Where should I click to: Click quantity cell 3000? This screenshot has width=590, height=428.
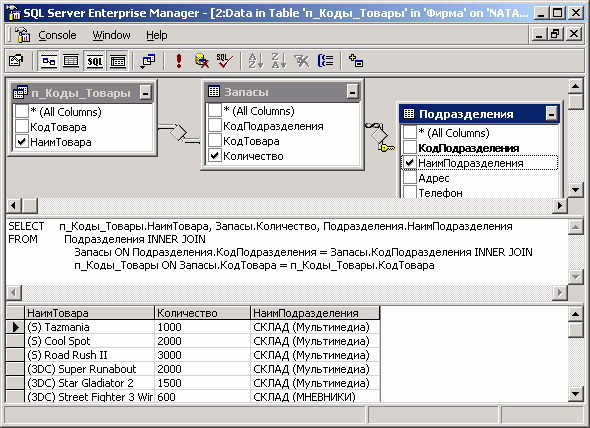coord(202,355)
